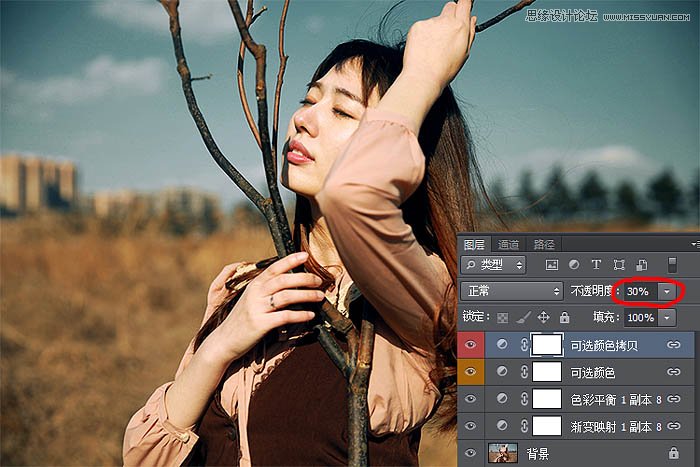Toggle the layer filtering on/off switch
This screenshot has width=700, height=467.
click(x=672, y=265)
